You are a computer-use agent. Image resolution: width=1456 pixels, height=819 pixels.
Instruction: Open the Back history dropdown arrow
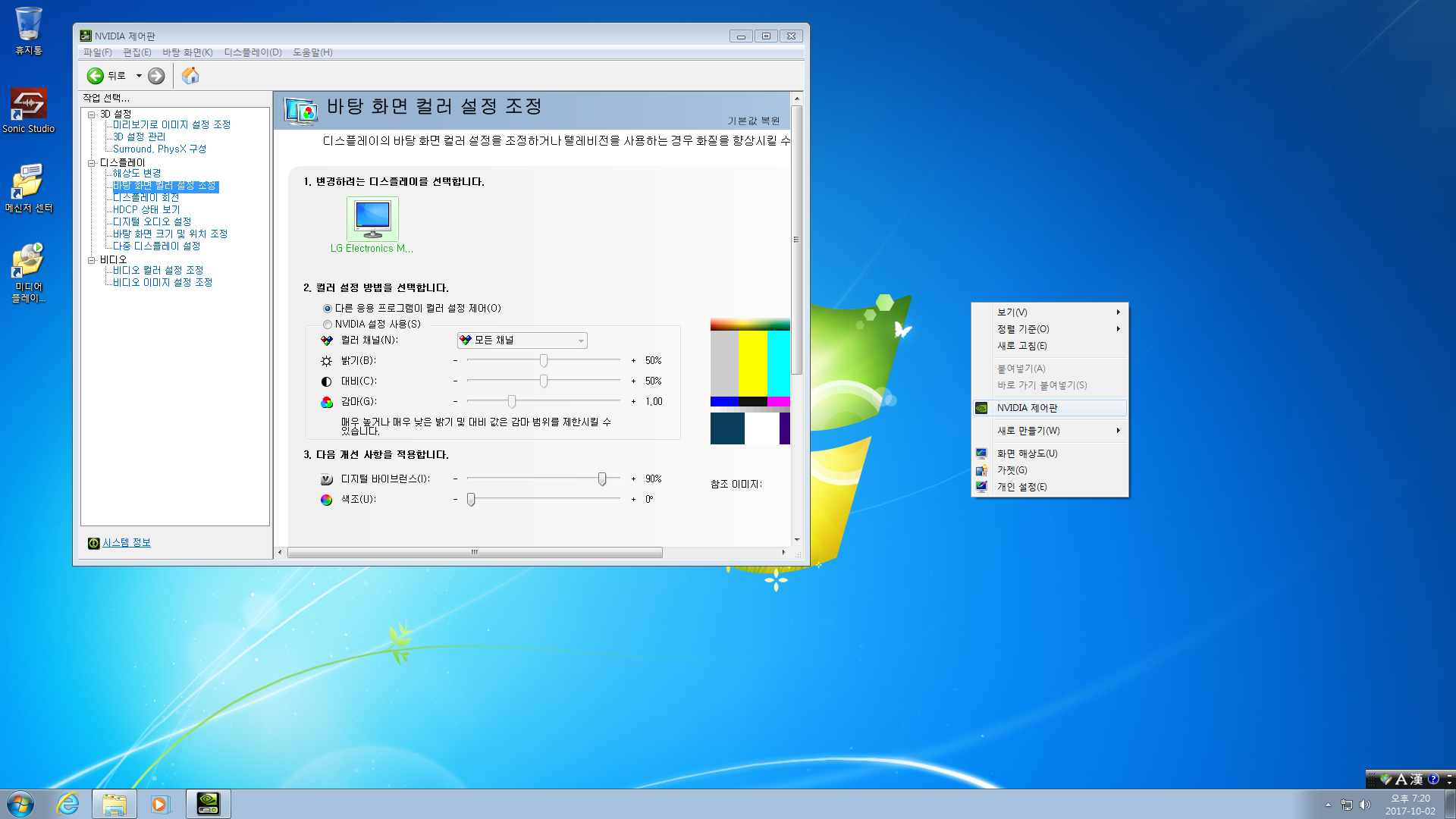pyautogui.click(x=139, y=76)
